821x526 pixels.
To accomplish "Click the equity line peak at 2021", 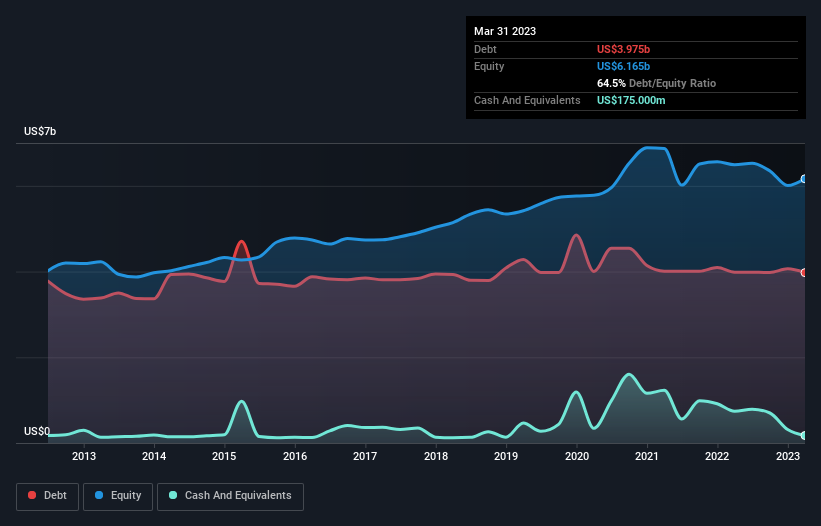I will coord(649,148).
